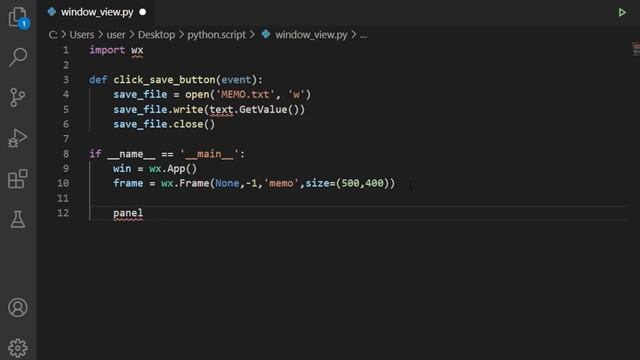
Task: Click '__name__' on line 8
Action: (x=131, y=154)
